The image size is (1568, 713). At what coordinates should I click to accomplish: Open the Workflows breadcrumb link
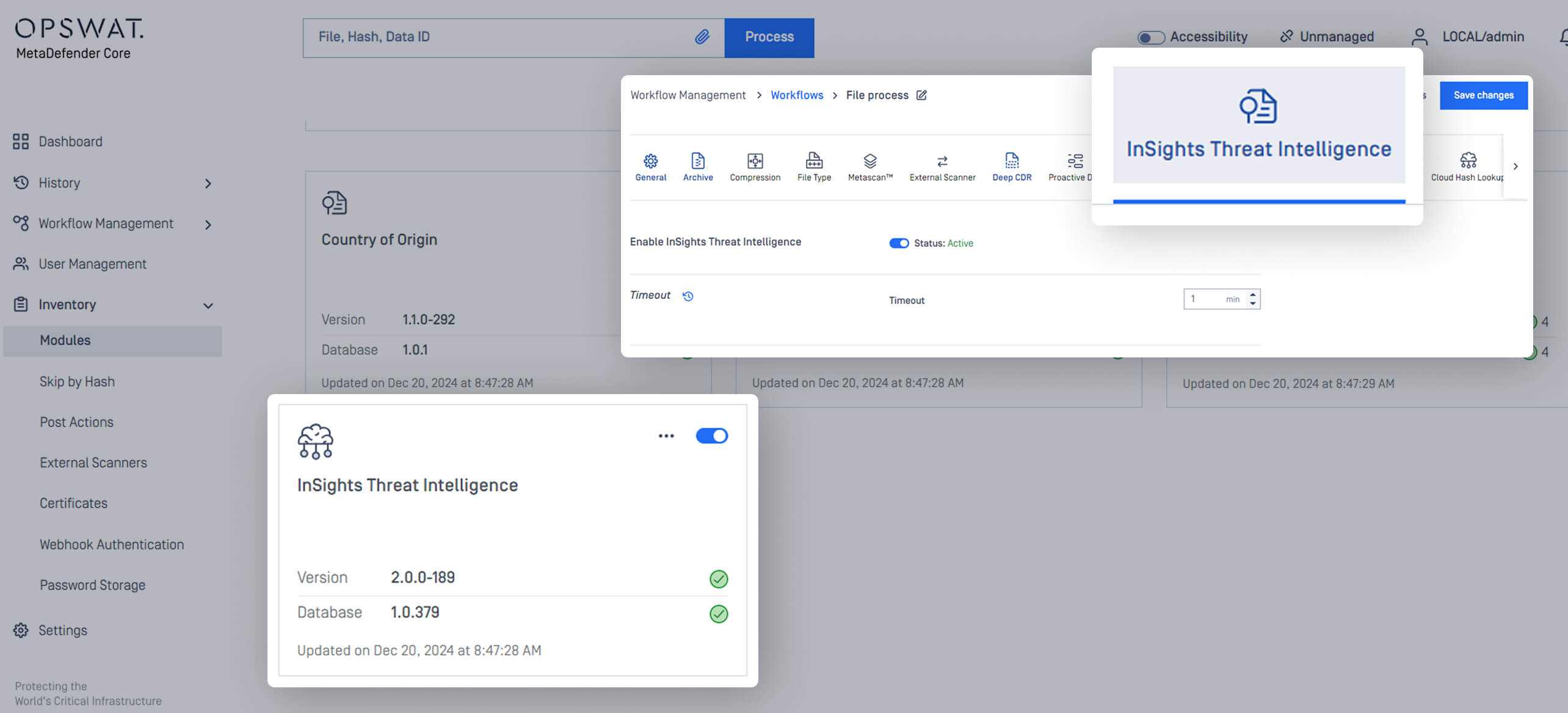click(x=797, y=95)
